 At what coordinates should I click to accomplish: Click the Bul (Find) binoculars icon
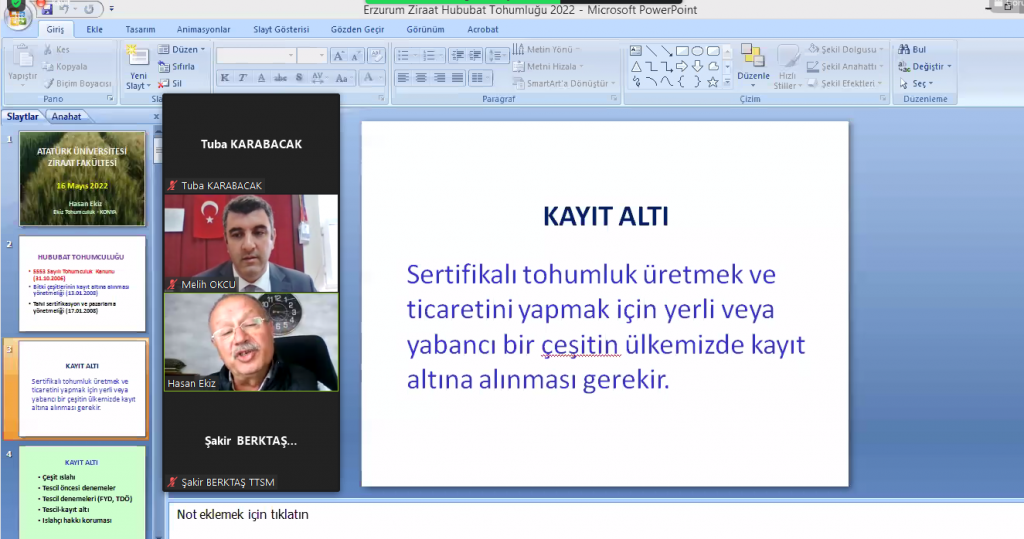click(x=904, y=49)
